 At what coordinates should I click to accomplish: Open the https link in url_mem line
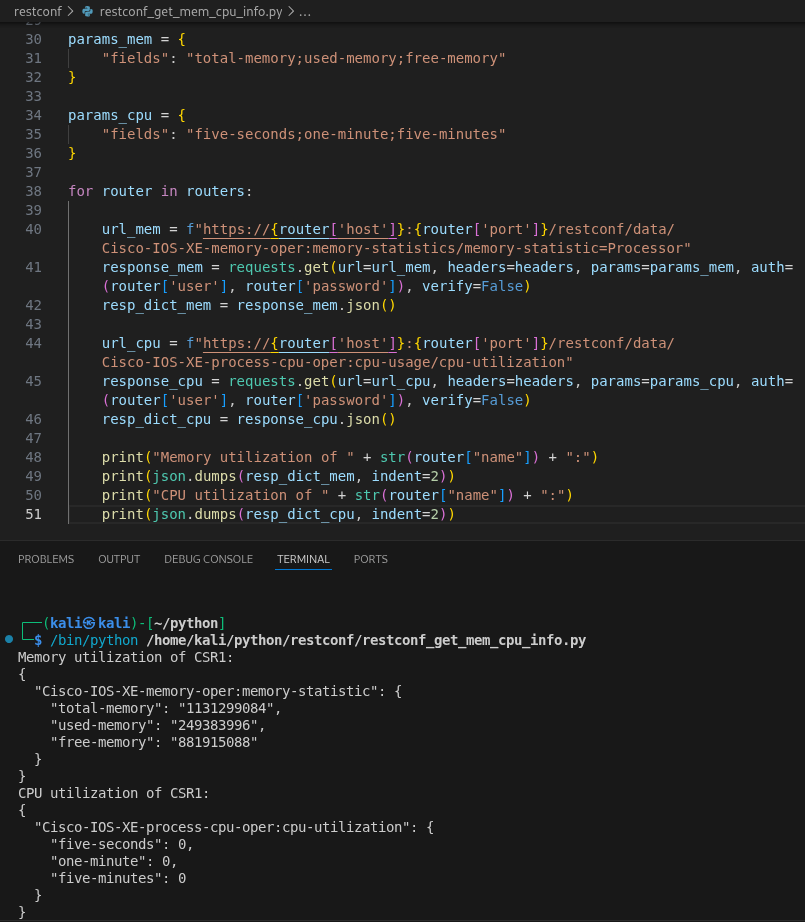[300, 229]
